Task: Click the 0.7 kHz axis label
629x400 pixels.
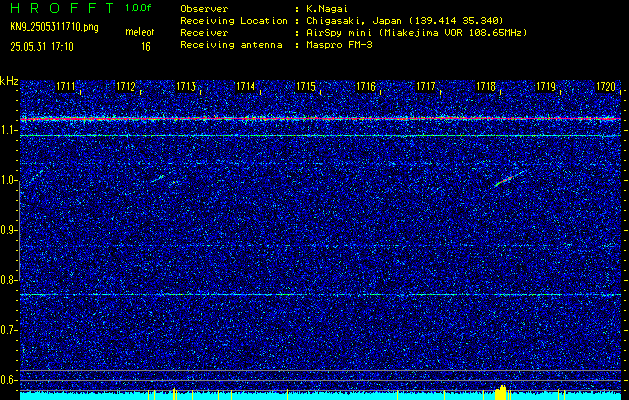Action: coord(8,330)
